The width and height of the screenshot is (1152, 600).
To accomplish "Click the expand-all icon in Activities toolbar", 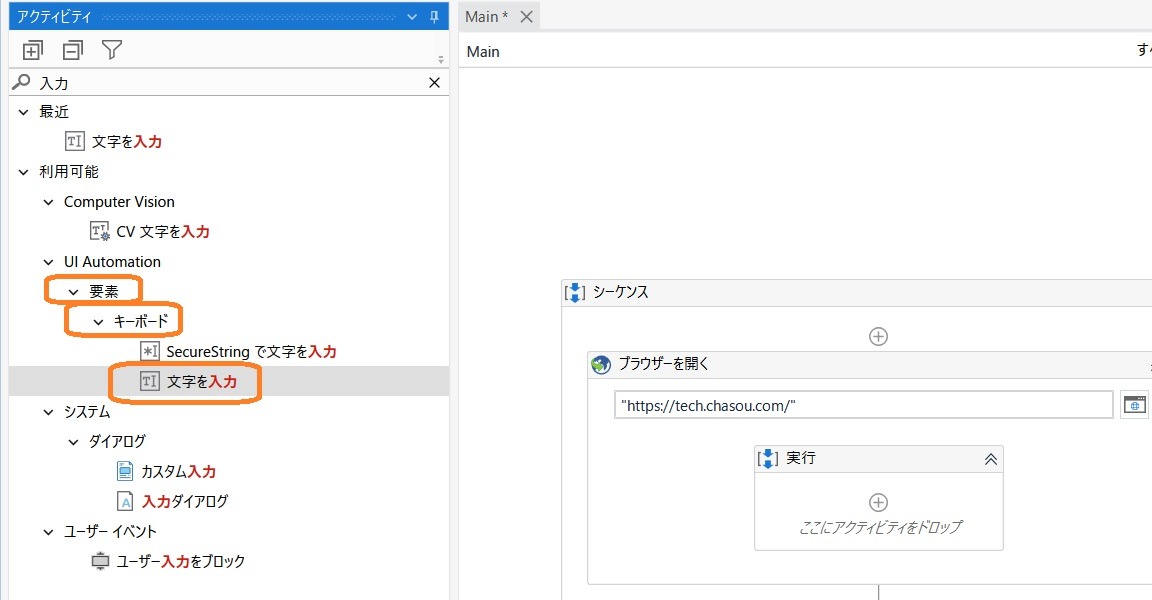I will point(31,48).
